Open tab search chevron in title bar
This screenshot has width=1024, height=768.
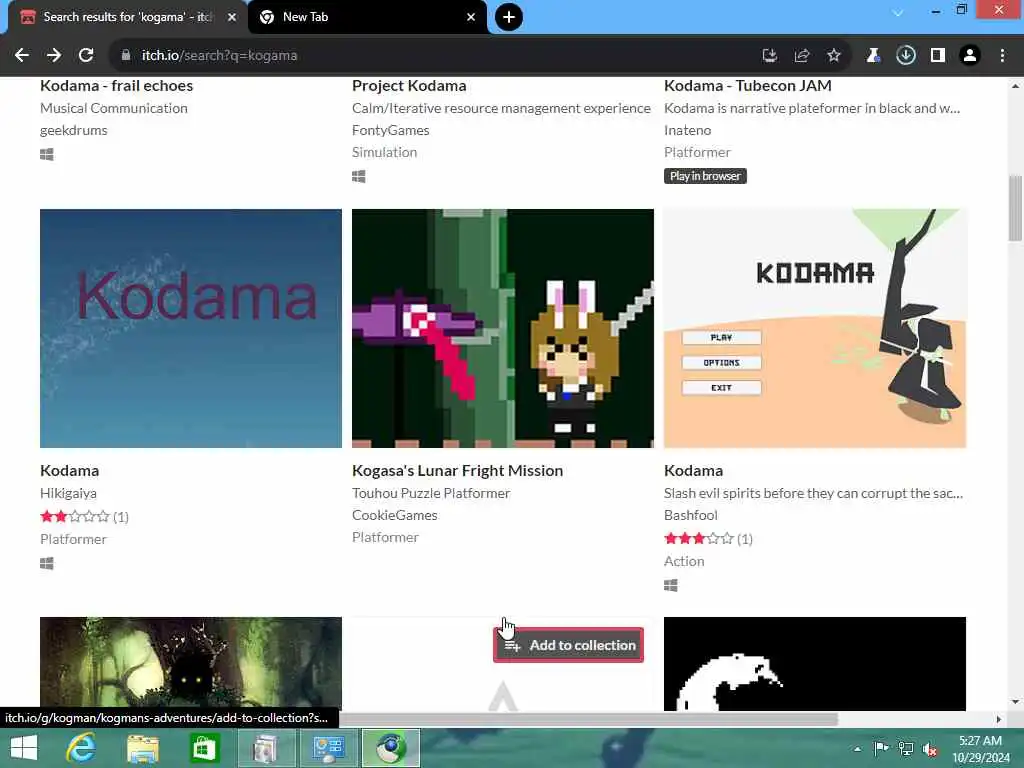tap(898, 12)
